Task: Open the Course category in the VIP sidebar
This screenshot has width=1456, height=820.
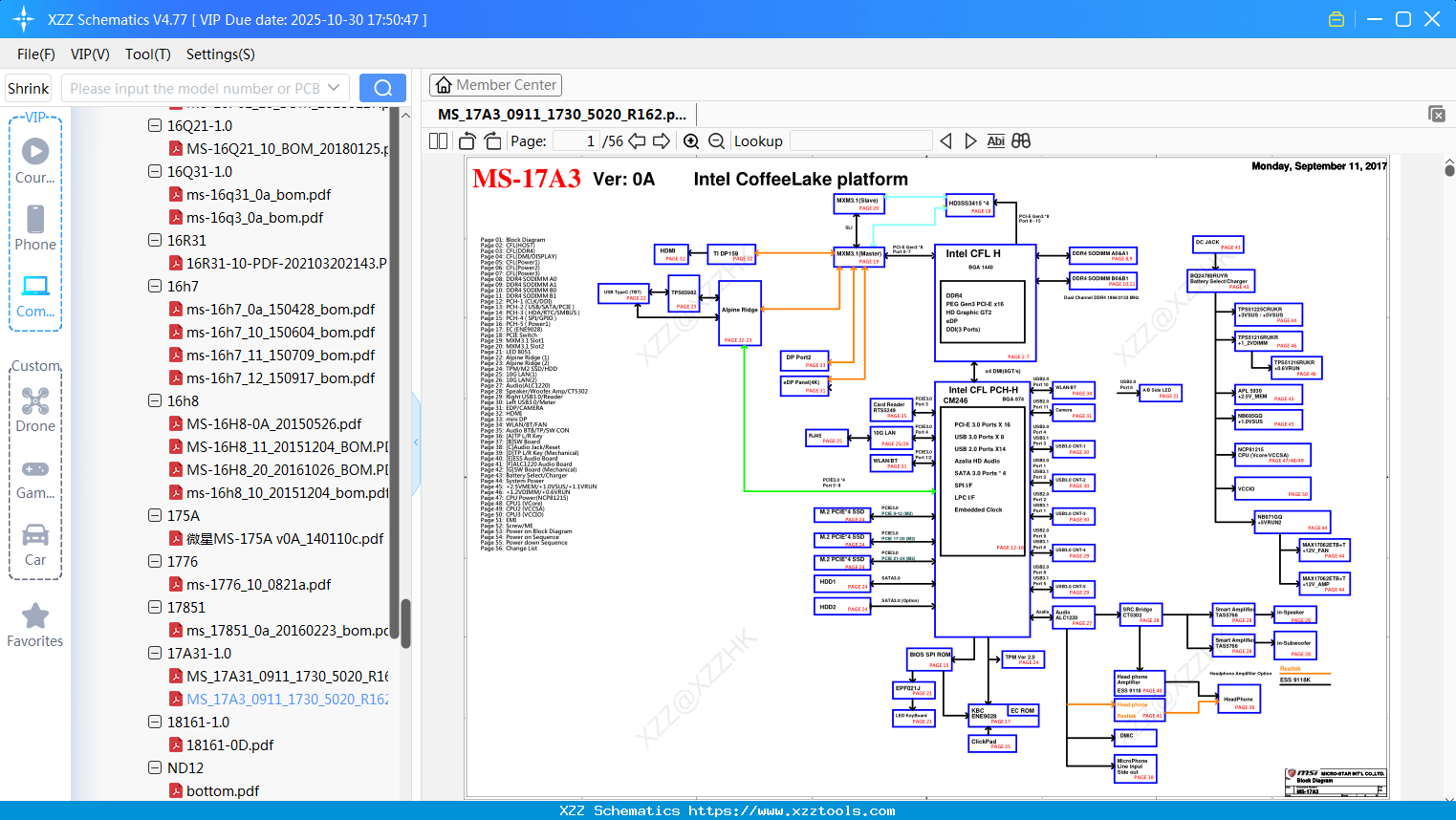Action: 35,161
